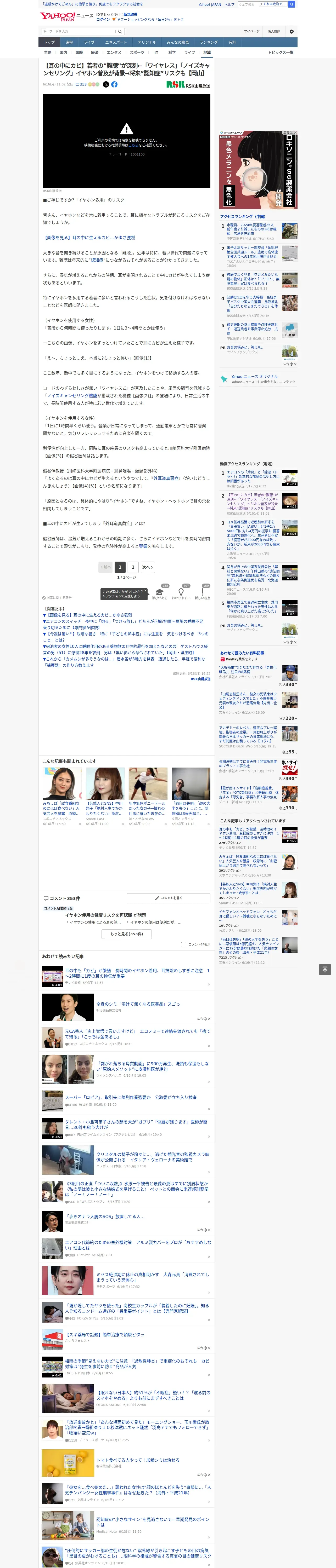Open エキスパート navigation tab

coord(116,43)
